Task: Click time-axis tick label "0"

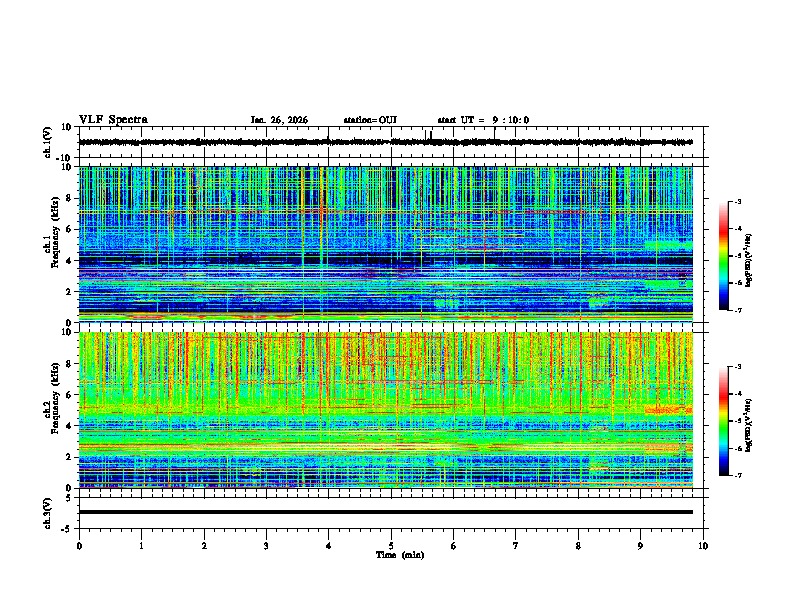Action: 79,546
